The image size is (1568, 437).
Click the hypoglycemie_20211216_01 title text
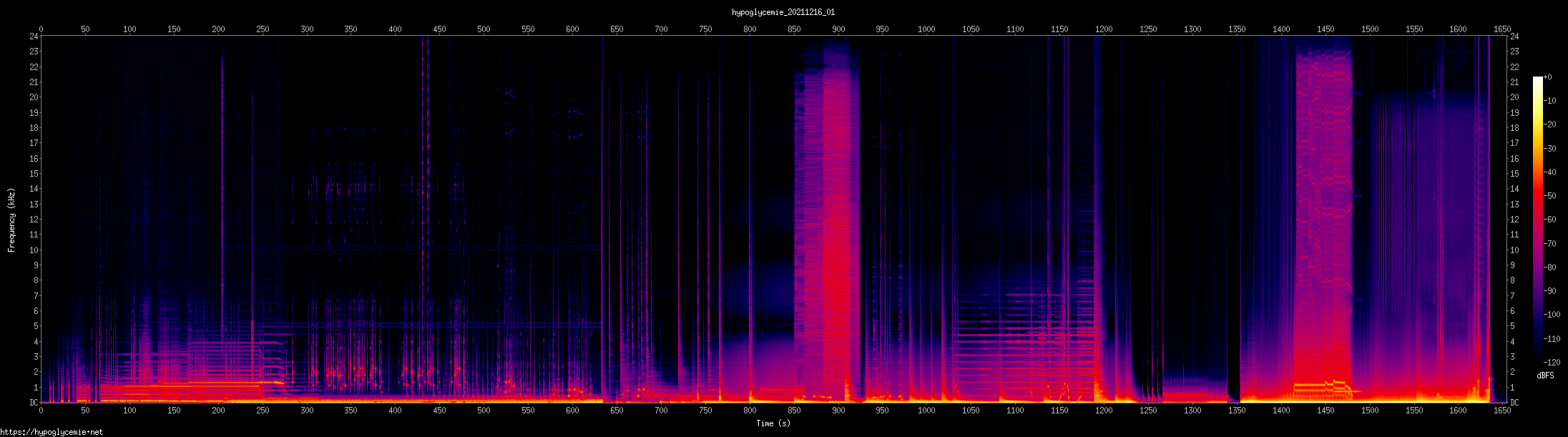point(783,12)
